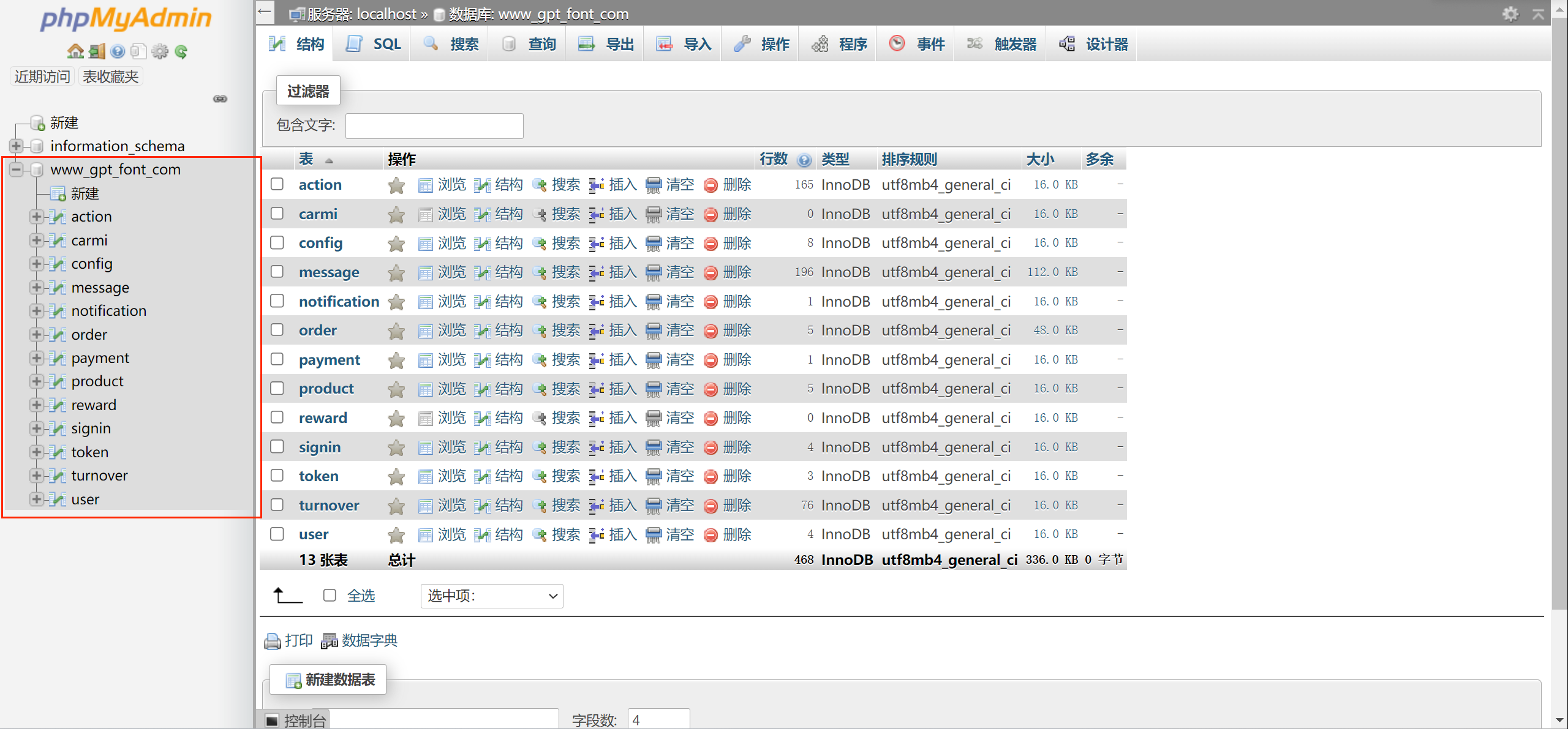This screenshot has width=1568, height=729.
Task: Open the notification table link
Action: pyautogui.click(x=339, y=302)
